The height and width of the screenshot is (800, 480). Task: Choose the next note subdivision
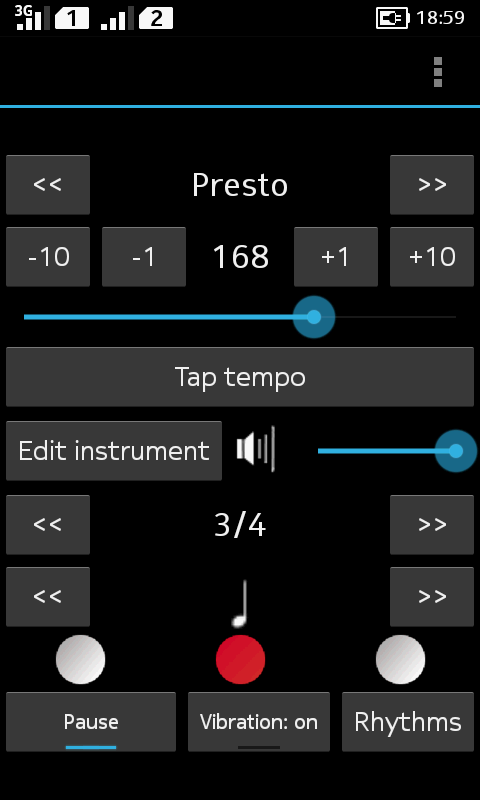click(x=432, y=596)
